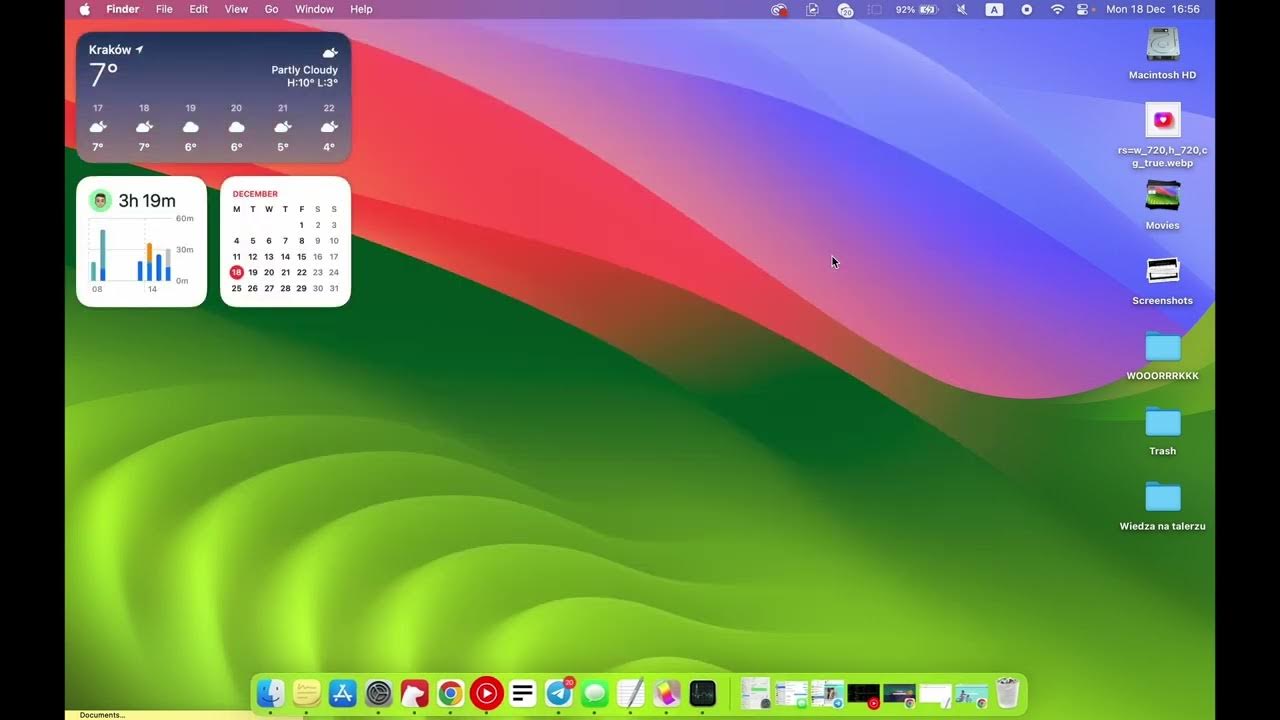Open the App Store from the Dock

(x=343, y=693)
